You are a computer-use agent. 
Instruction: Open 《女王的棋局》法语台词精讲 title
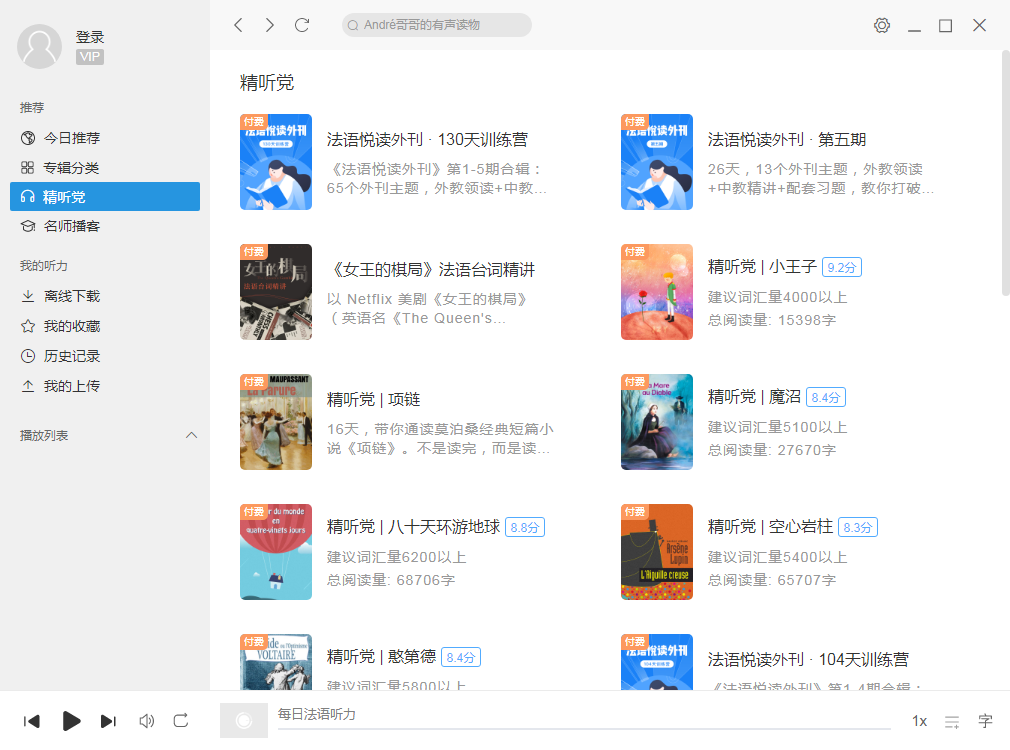click(431, 269)
